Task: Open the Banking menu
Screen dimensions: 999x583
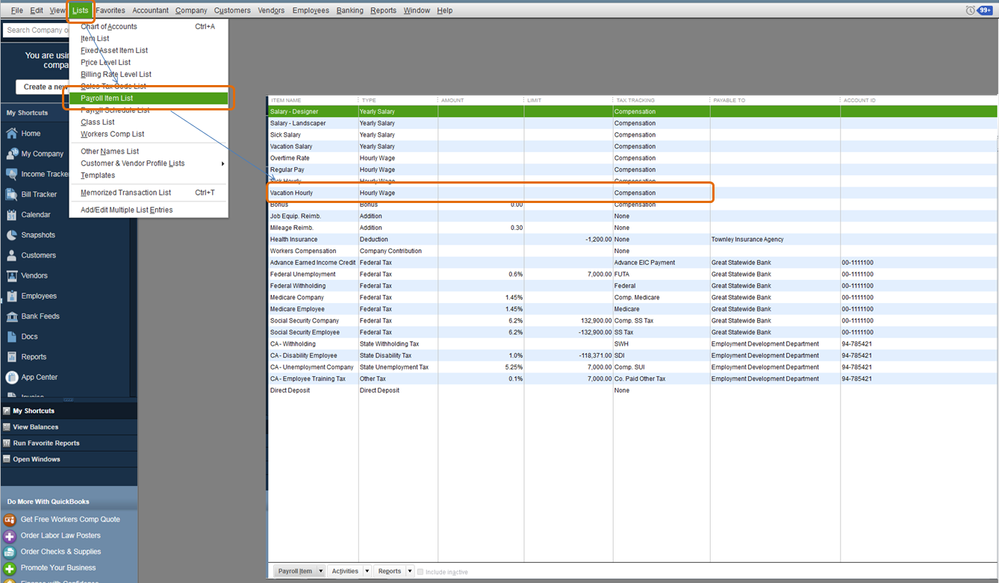Action: point(350,10)
